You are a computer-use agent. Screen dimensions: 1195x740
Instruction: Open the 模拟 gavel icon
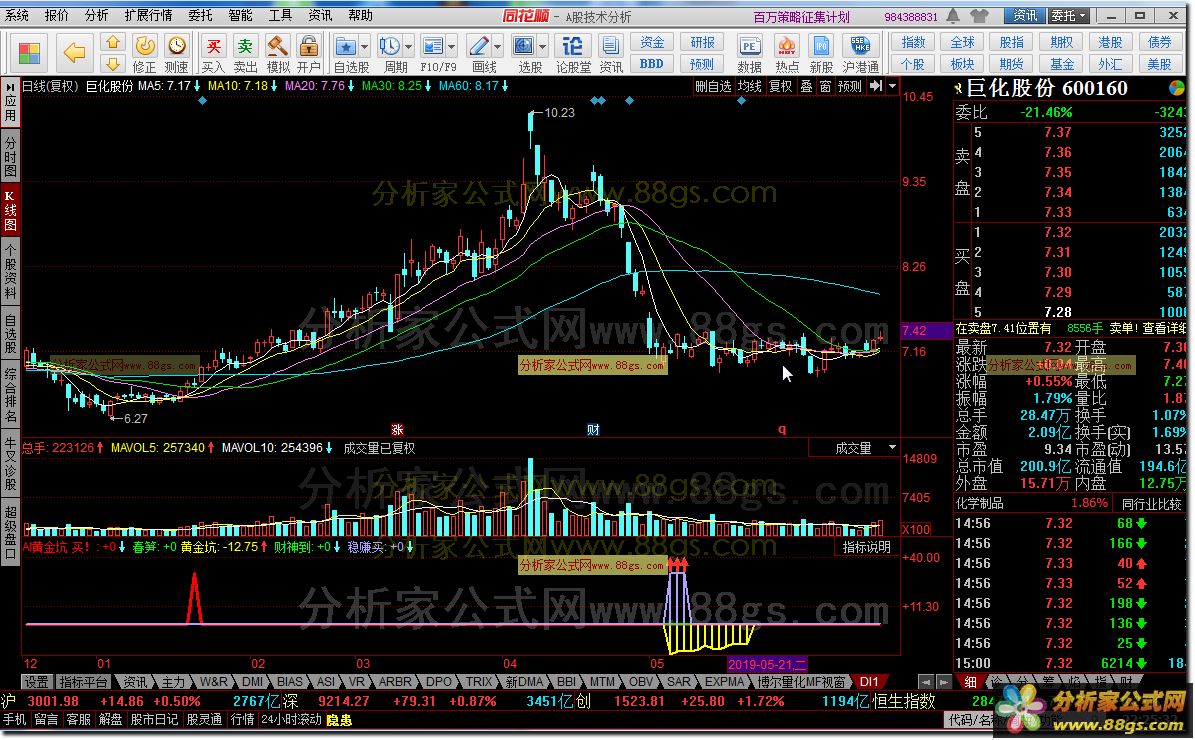[277, 46]
